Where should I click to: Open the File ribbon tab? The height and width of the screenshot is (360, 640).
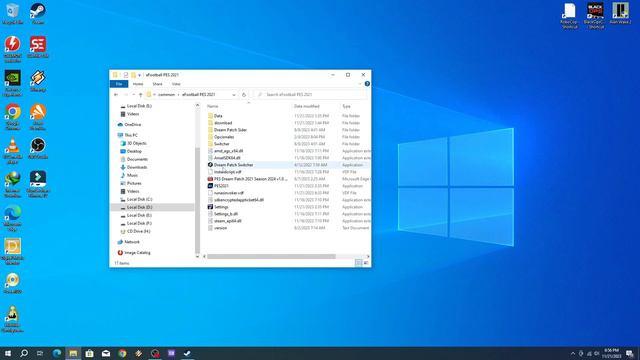119,84
